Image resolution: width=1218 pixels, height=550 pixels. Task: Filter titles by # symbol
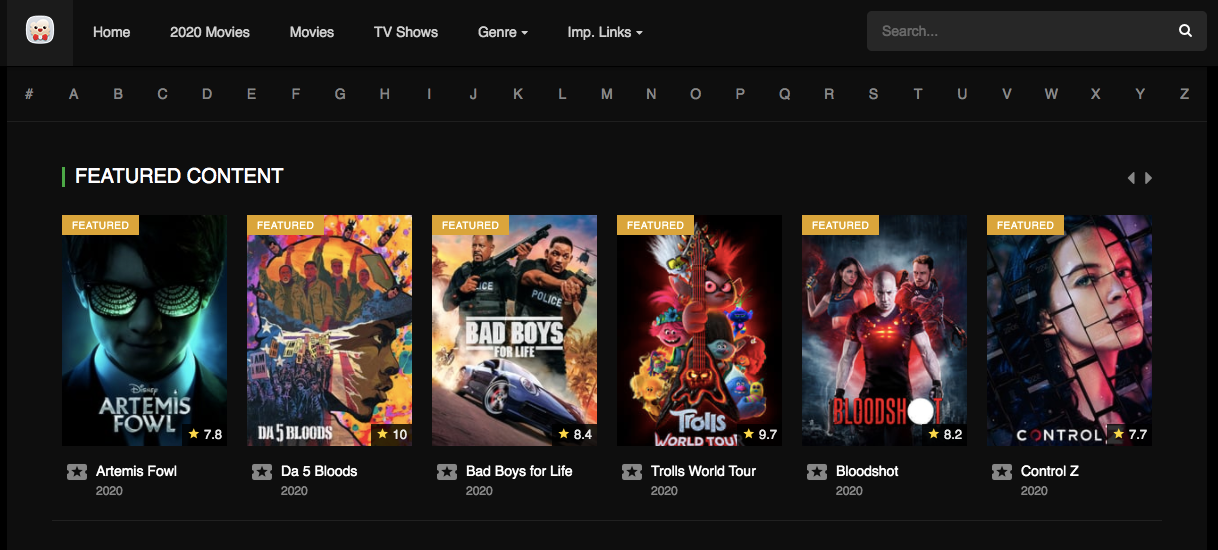(x=29, y=94)
